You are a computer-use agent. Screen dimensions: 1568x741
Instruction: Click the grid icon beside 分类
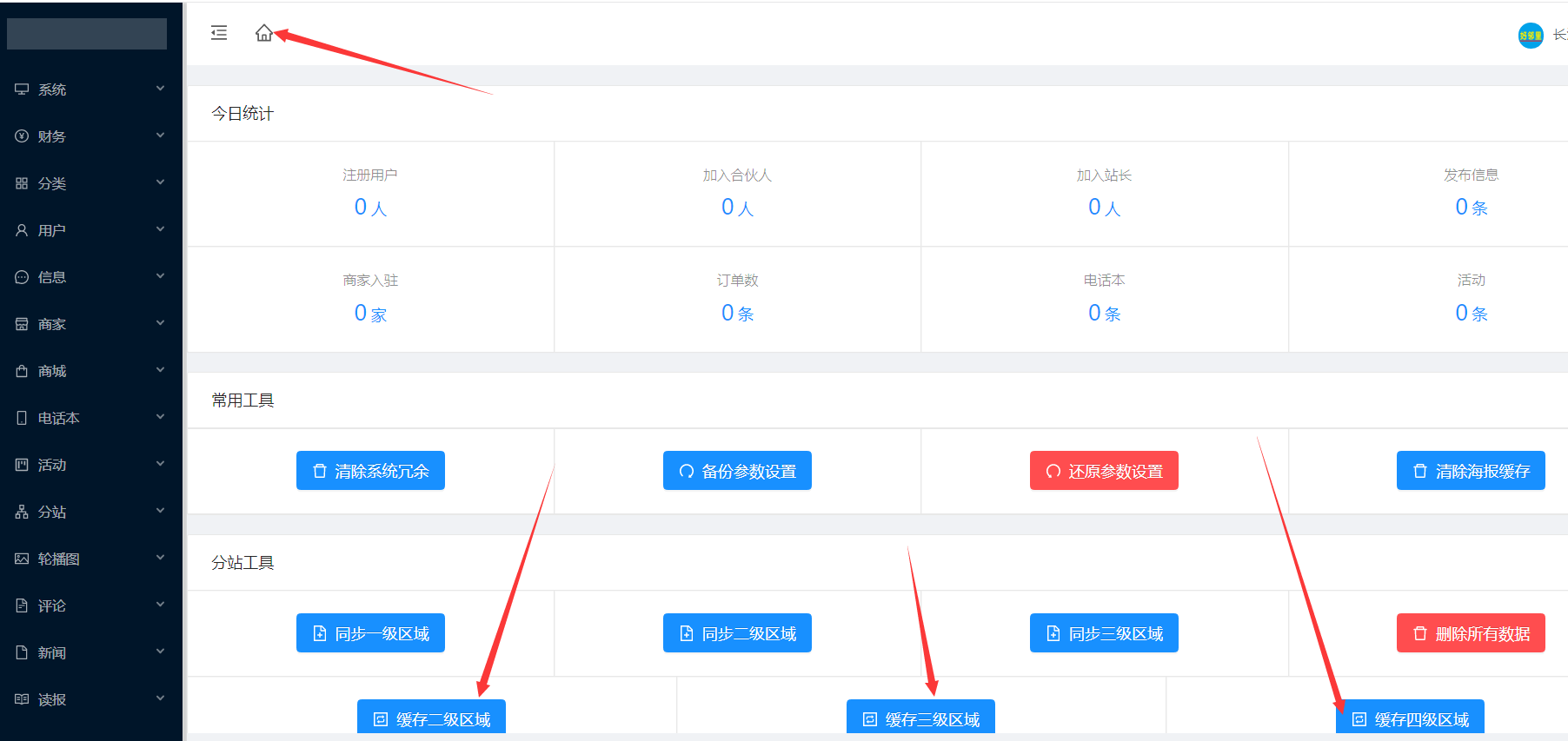click(x=22, y=183)
